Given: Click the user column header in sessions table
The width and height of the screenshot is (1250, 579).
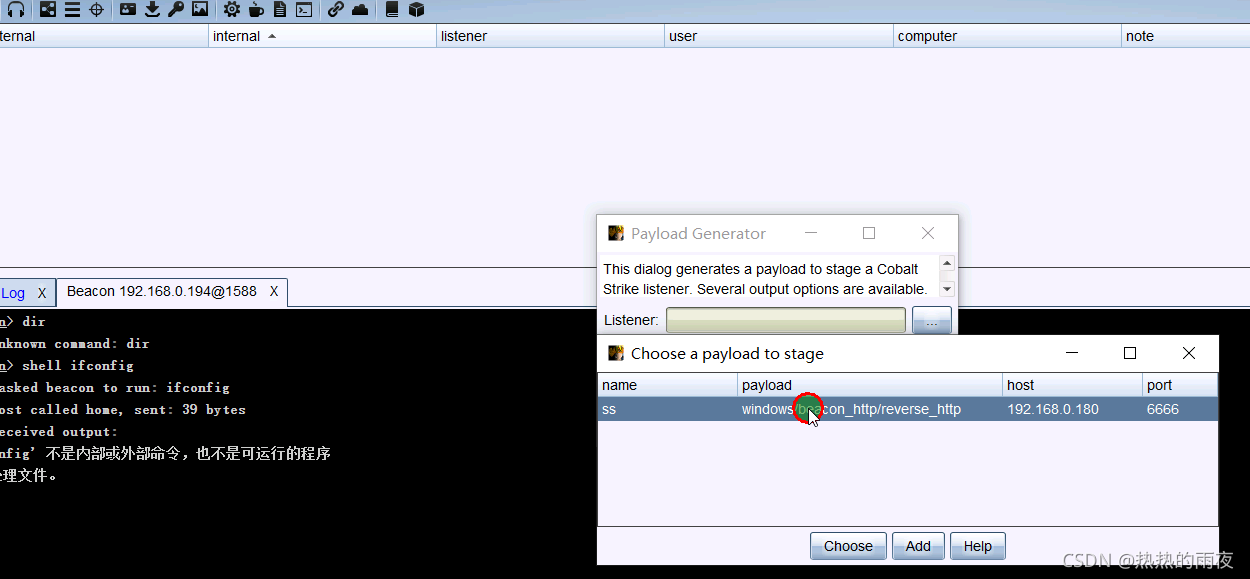Looking at the screenshot, I should [x=779, y=36].
